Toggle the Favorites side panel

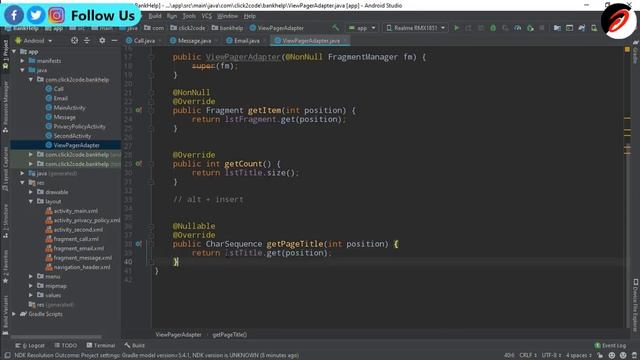click(x=5, y=266)
